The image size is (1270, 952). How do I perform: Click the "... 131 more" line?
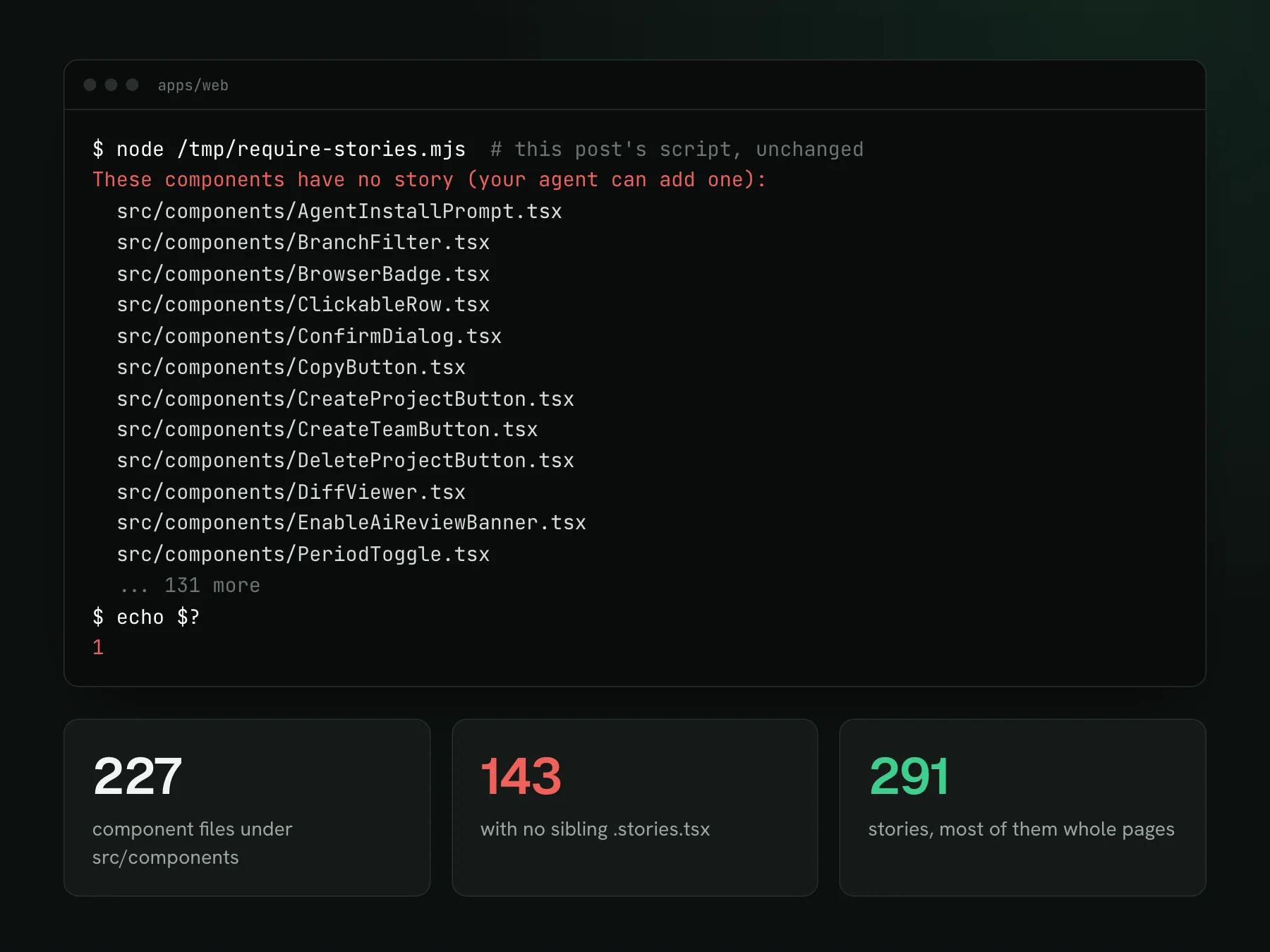coord(189,585)
